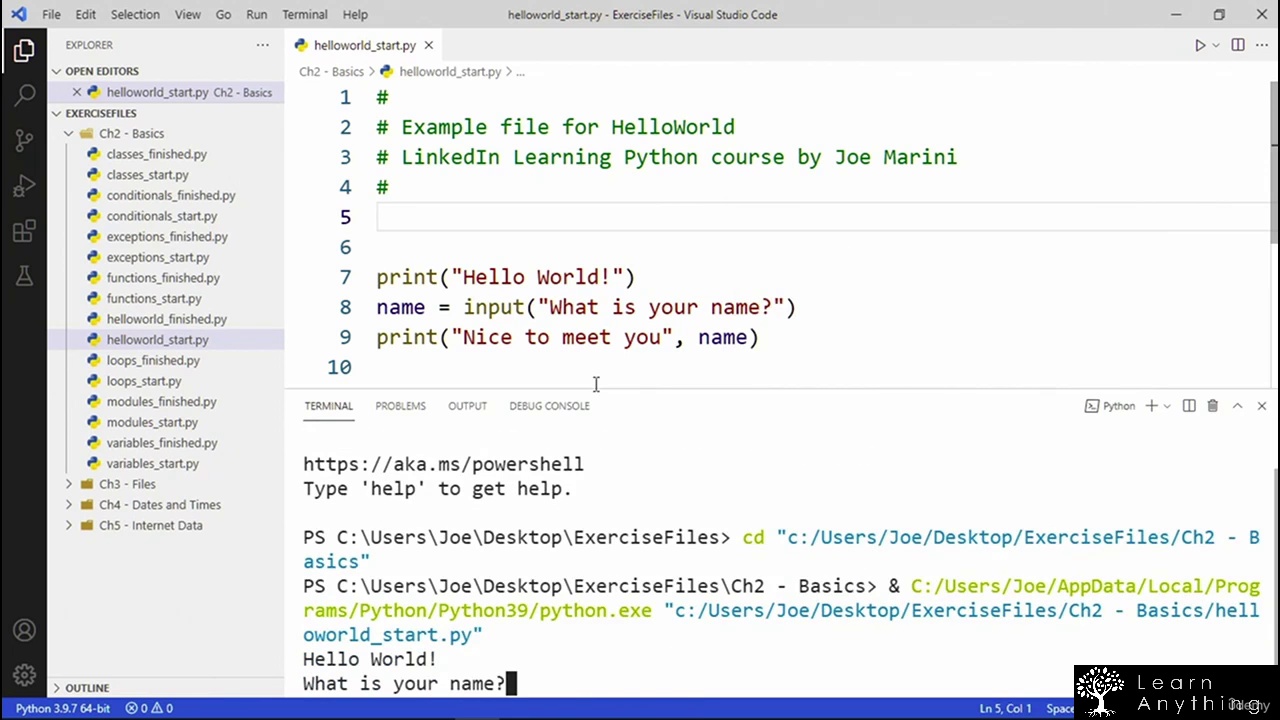Image resolution: width=1280 pixels, height=720 pixels.
Task: Open exceptions_finished.py in Explorer
Action: pyautogui.click(x=167, y=237)
